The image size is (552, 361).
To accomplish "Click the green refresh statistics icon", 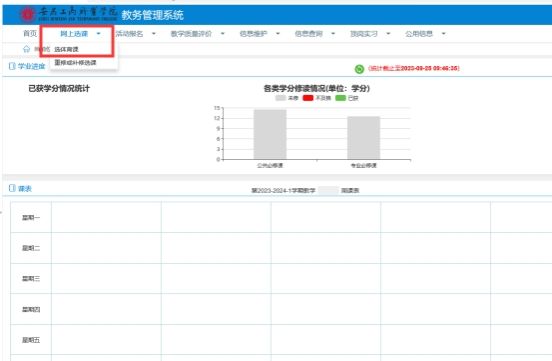I will coord(359,69).
